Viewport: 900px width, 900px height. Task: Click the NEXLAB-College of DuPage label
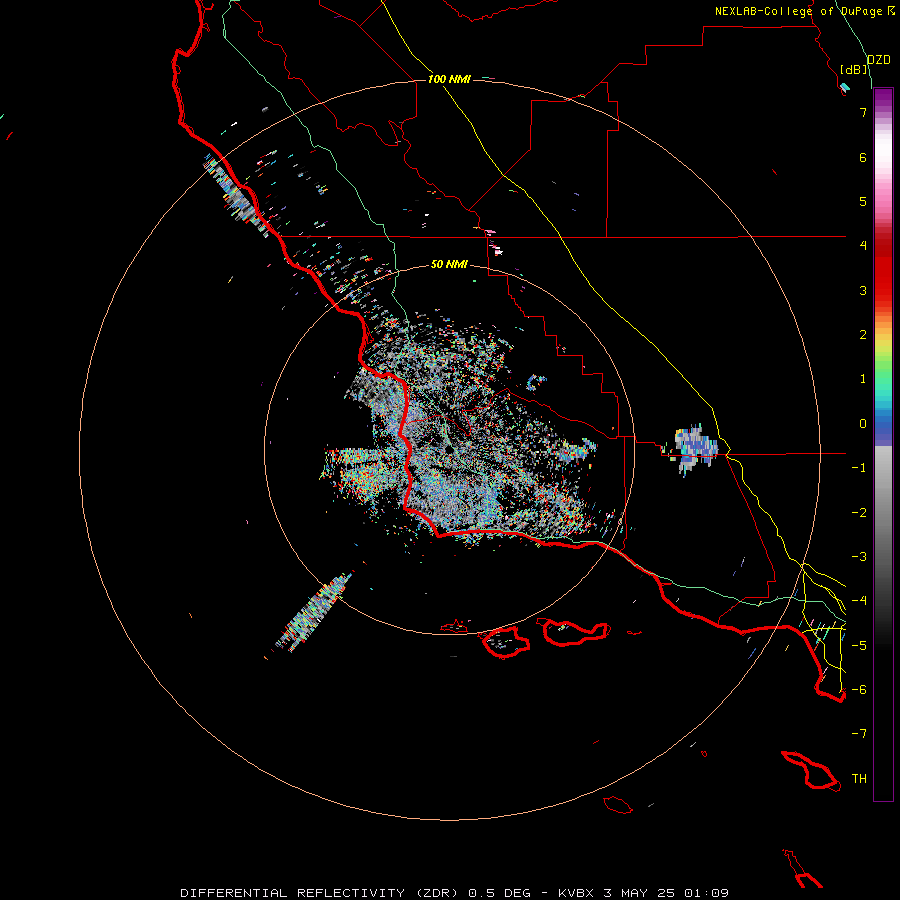tap(804, 11)
